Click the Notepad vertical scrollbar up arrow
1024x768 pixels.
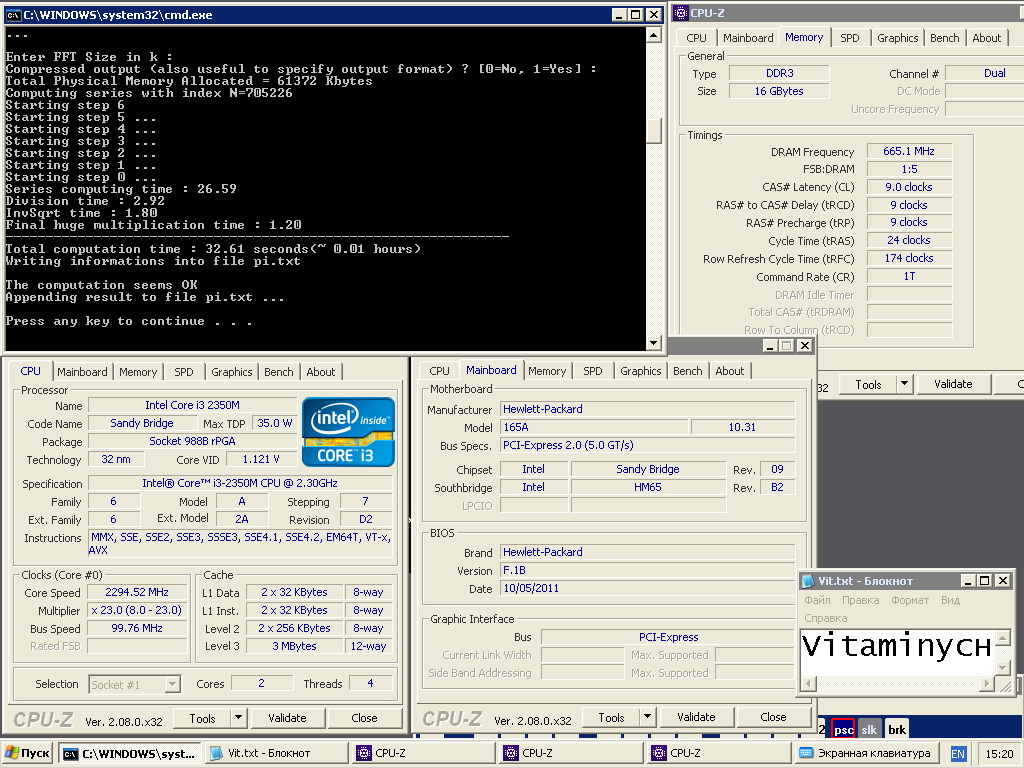pos(1002,637)
